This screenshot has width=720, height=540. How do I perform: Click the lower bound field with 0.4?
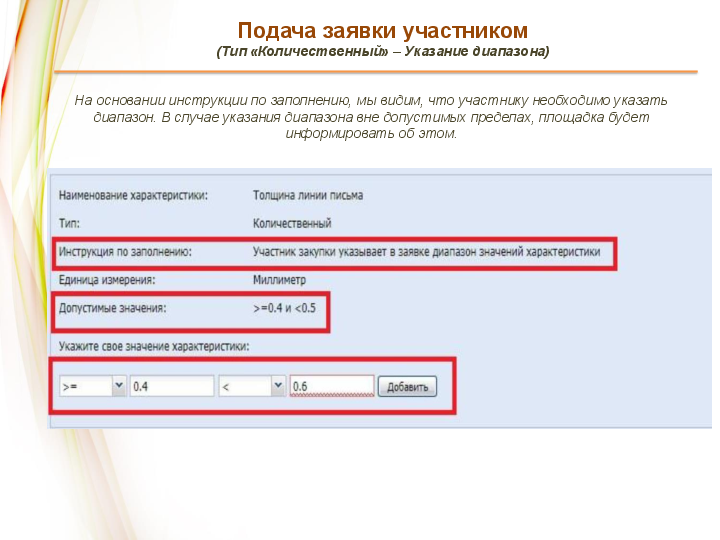pyautogui.click(x=172, y=386)
